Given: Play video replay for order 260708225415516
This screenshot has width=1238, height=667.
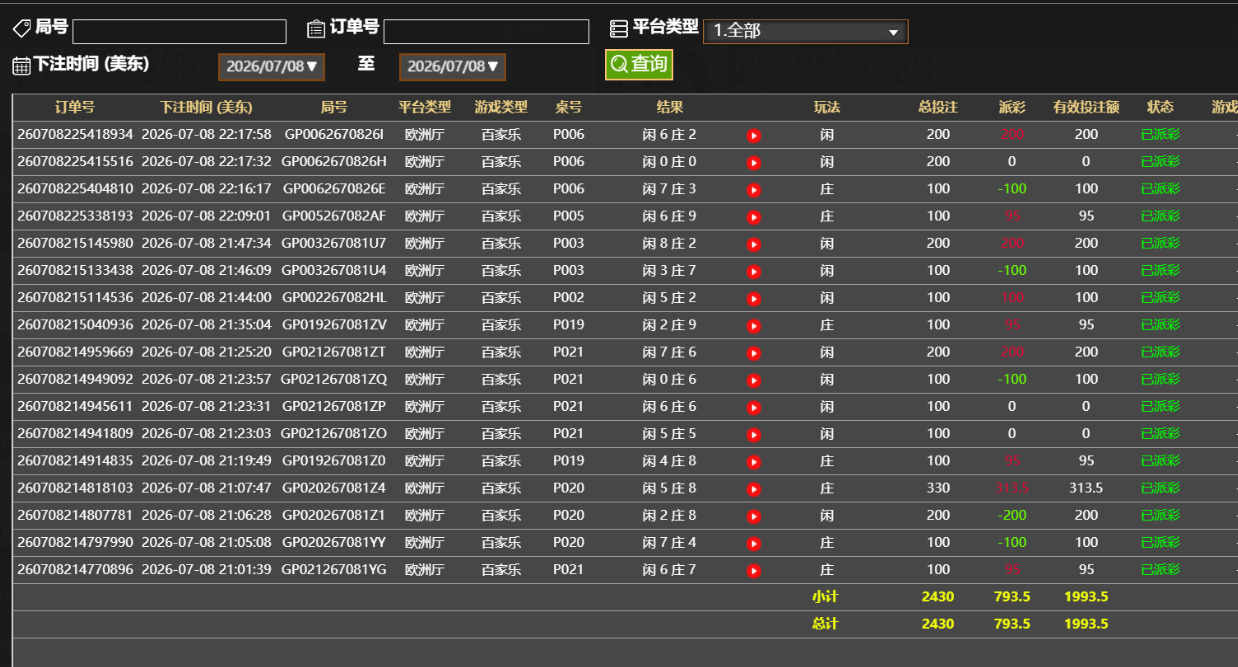Looking at the screenshot, I should coord(754,162).
